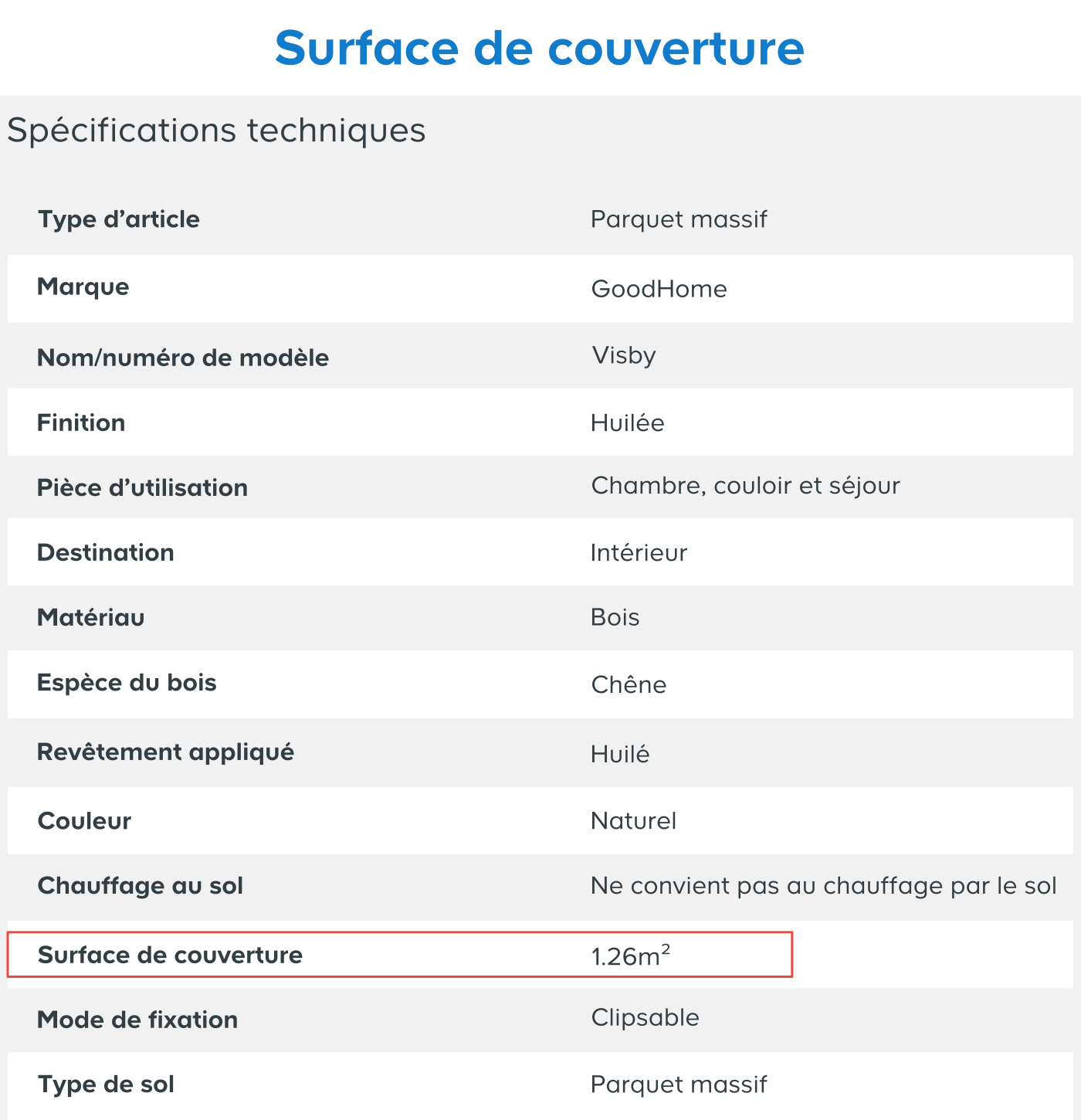Select the "Revêtement appliqué" row label

click(x=166, y=752)
